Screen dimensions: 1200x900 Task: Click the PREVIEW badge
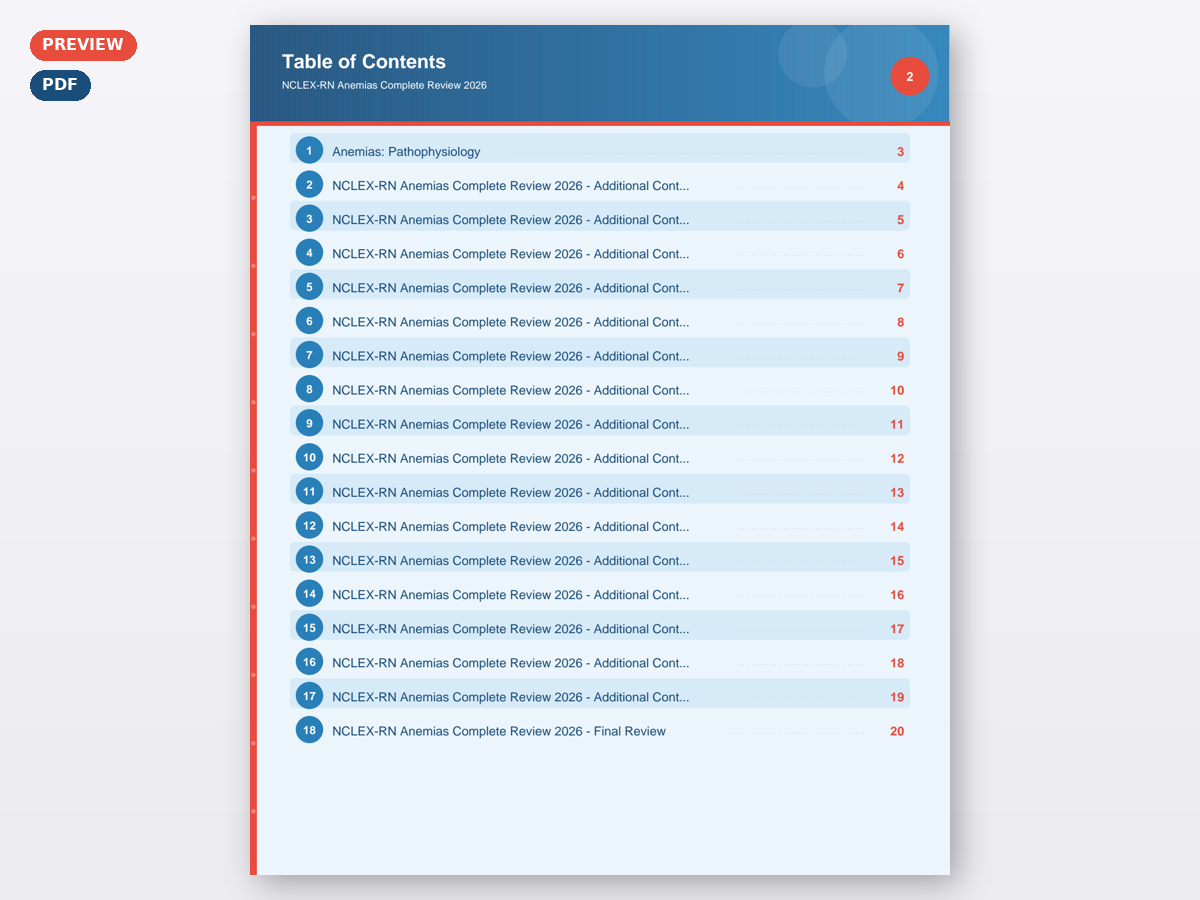click(83, 45)
